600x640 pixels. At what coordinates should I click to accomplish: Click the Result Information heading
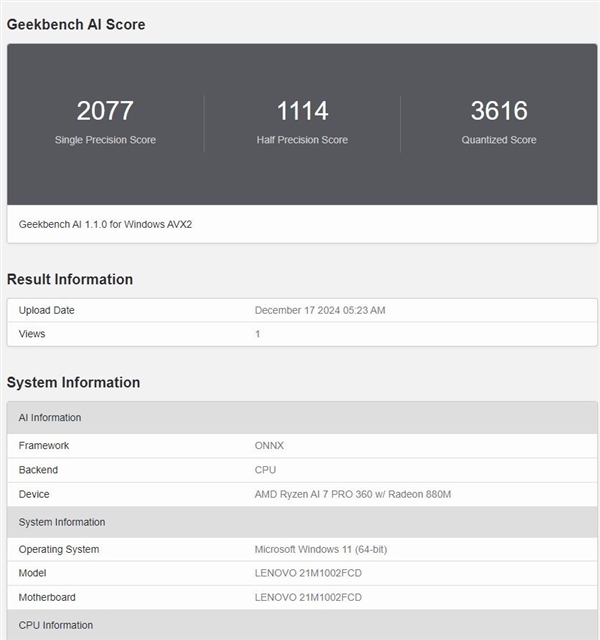(x=70, y=279)
